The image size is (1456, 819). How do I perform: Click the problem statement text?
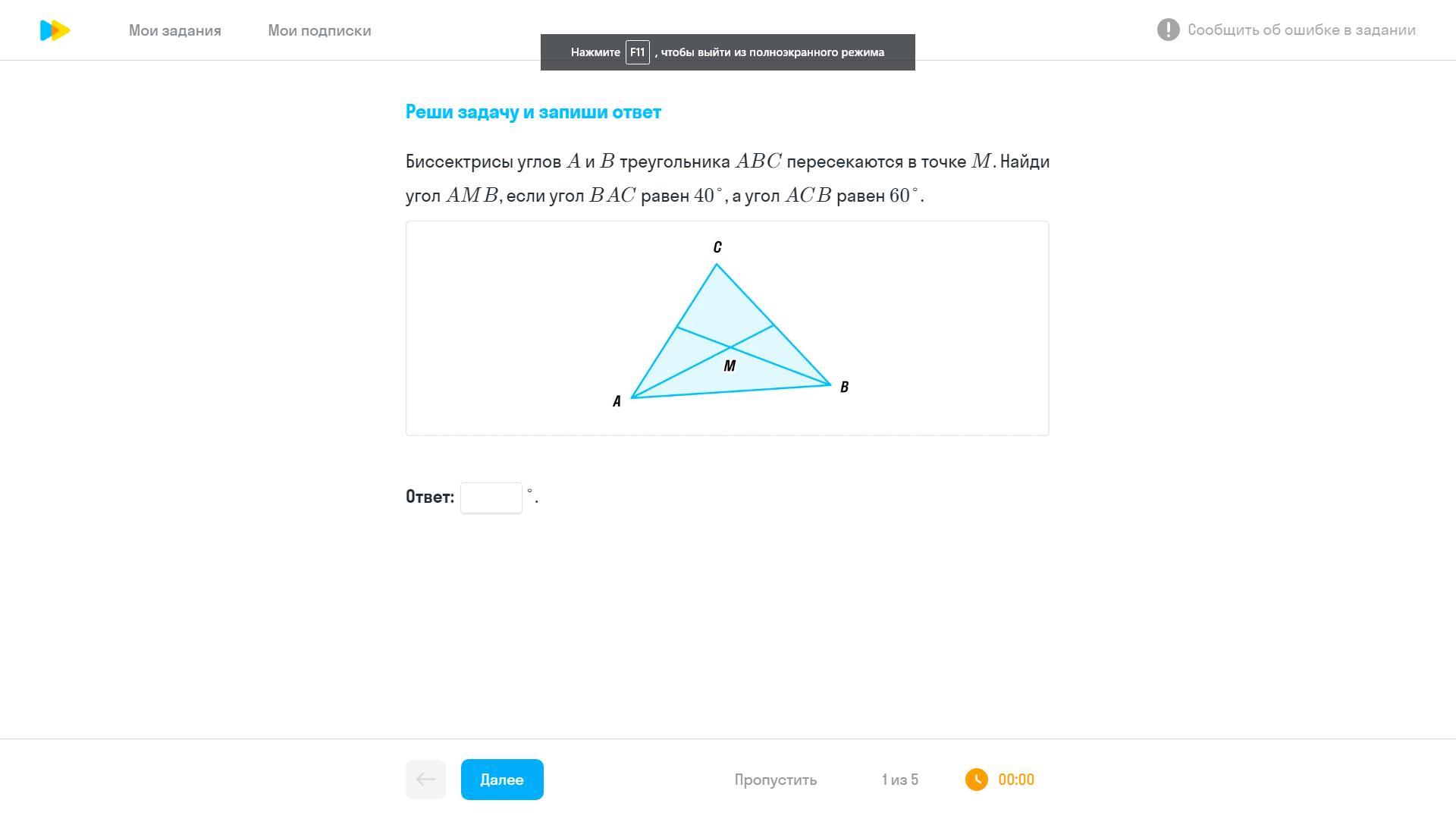(x=726, y=178)
